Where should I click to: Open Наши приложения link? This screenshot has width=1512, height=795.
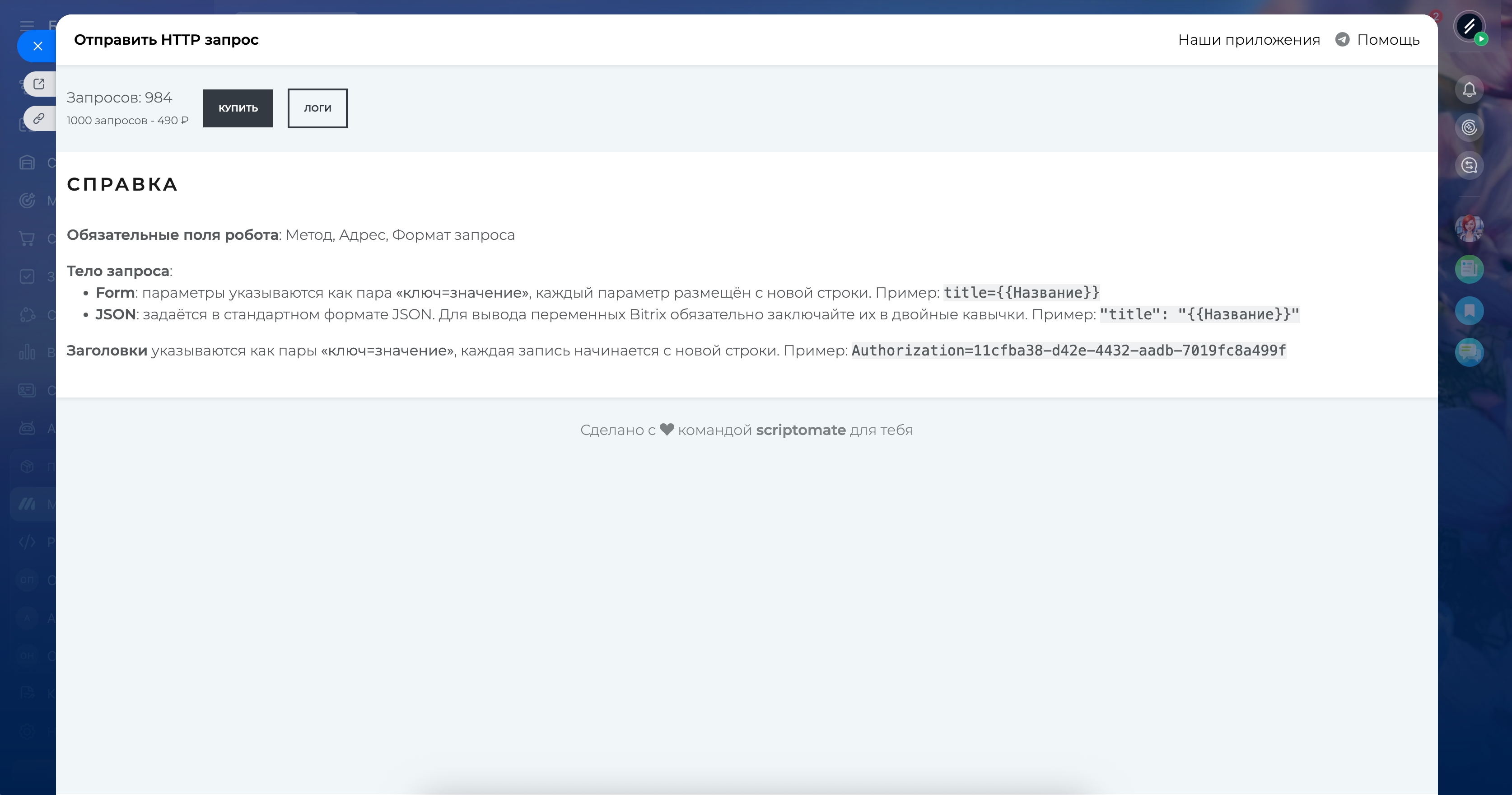(x=1248, y=39)
